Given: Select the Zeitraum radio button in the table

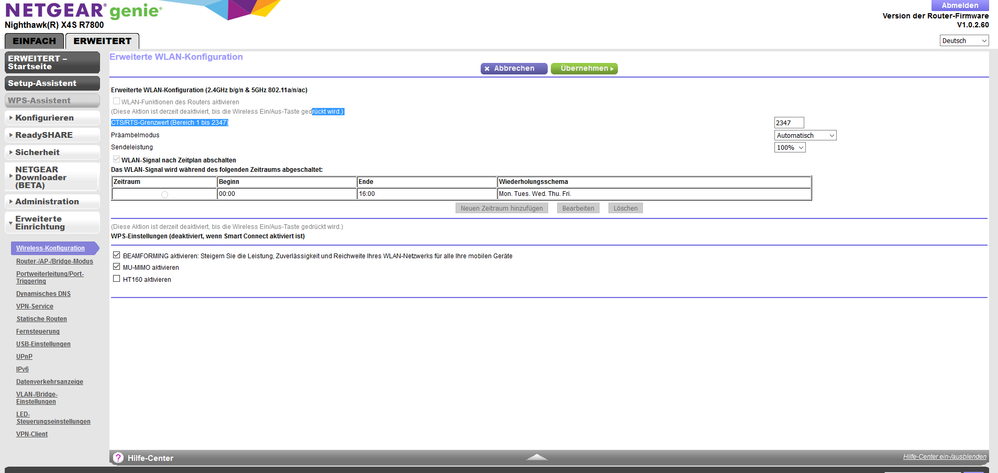Looking at the screenshot, I should point(164,194).
